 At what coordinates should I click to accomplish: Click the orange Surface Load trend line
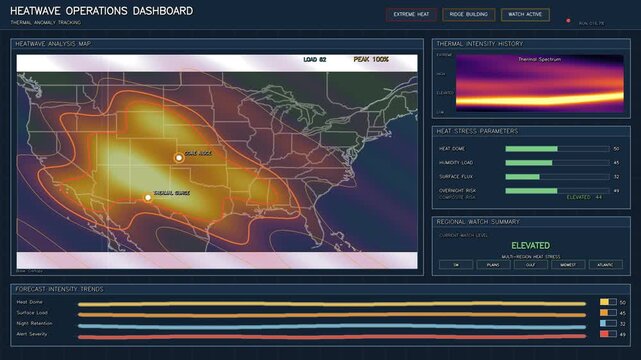click(x=332, y=315)
